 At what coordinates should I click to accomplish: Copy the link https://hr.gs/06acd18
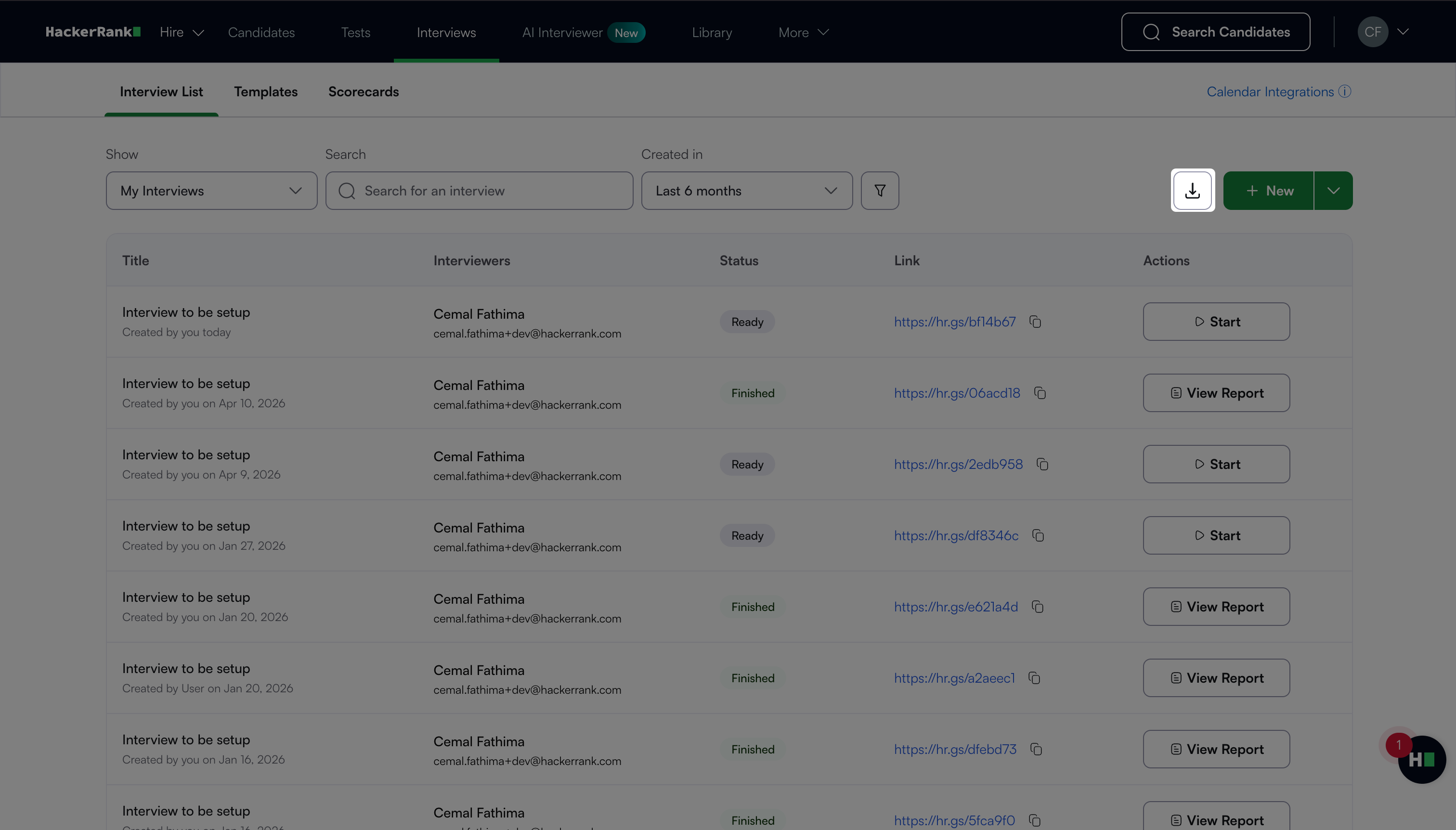[x=1040, y=393]
